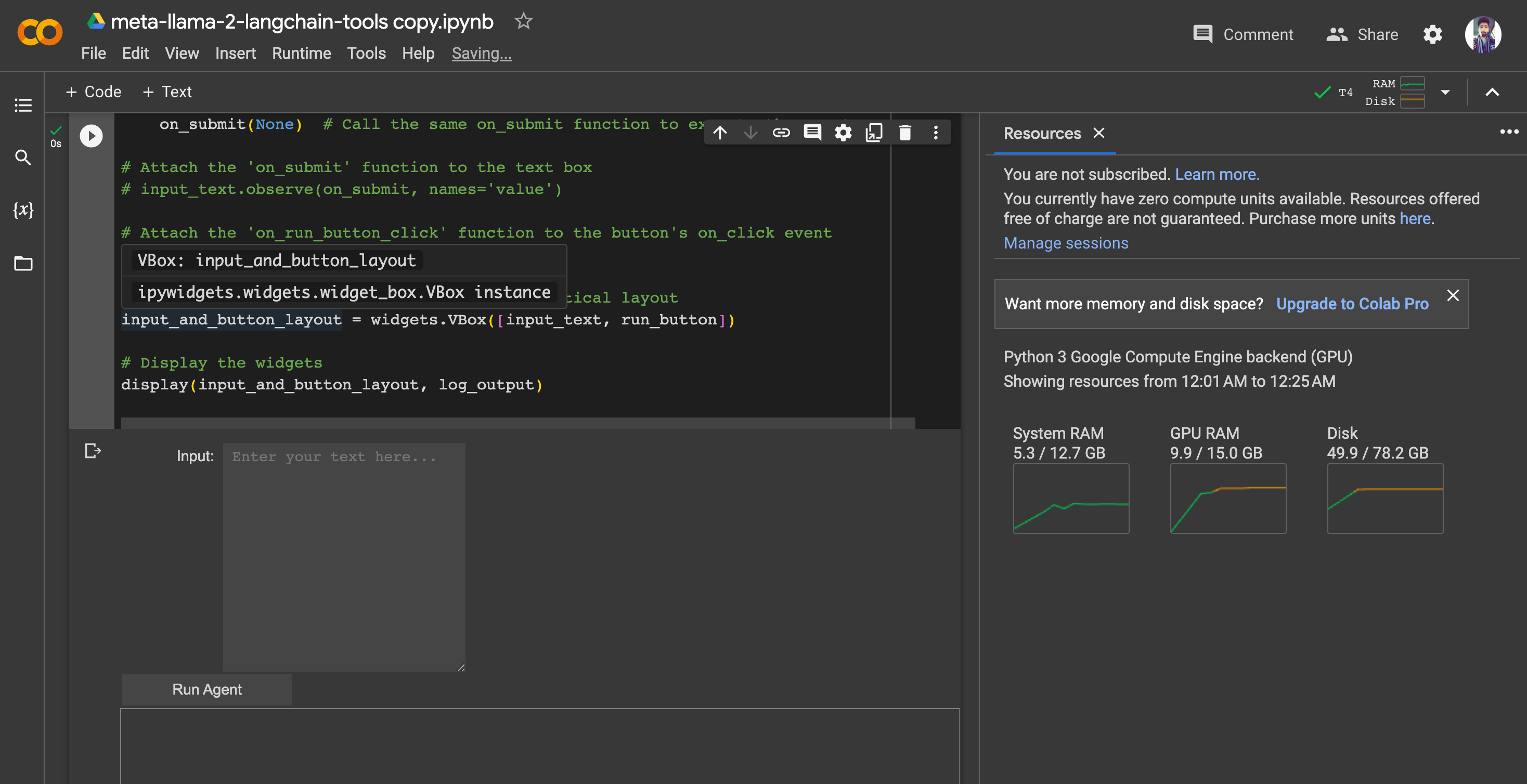The image size is (1527, 784).
Task: Open the Tools menu
Action: click(366, 54)
